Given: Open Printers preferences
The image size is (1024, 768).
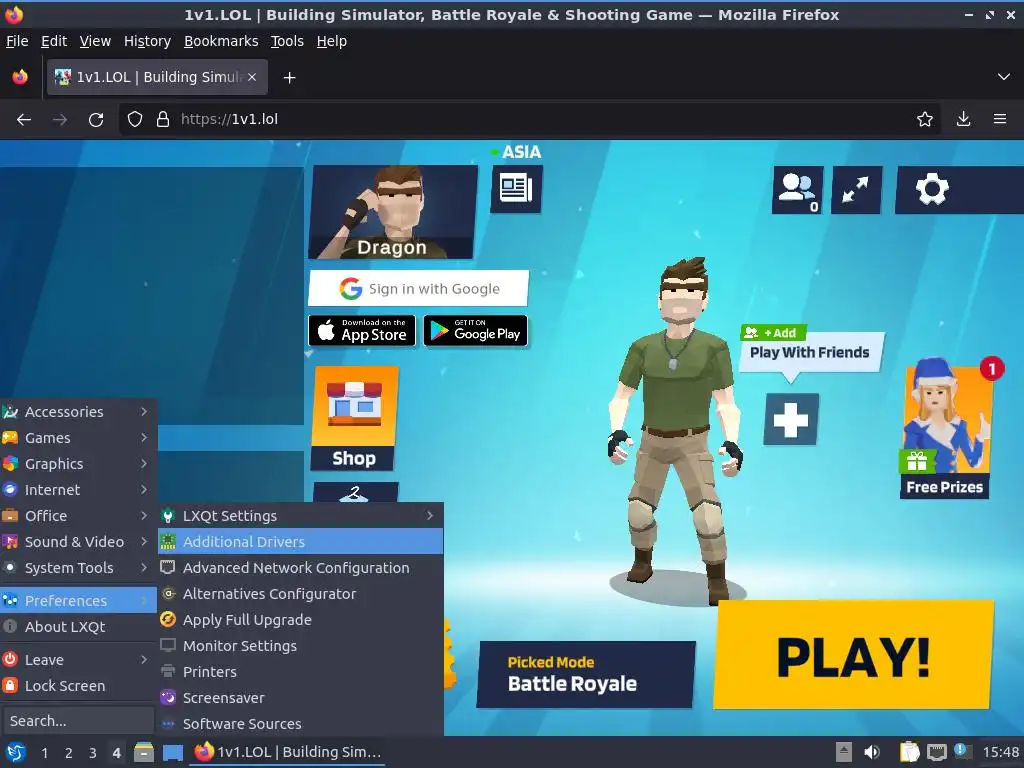Looking at the screenshot, I should pyautogui.click(x=300, y=672).
